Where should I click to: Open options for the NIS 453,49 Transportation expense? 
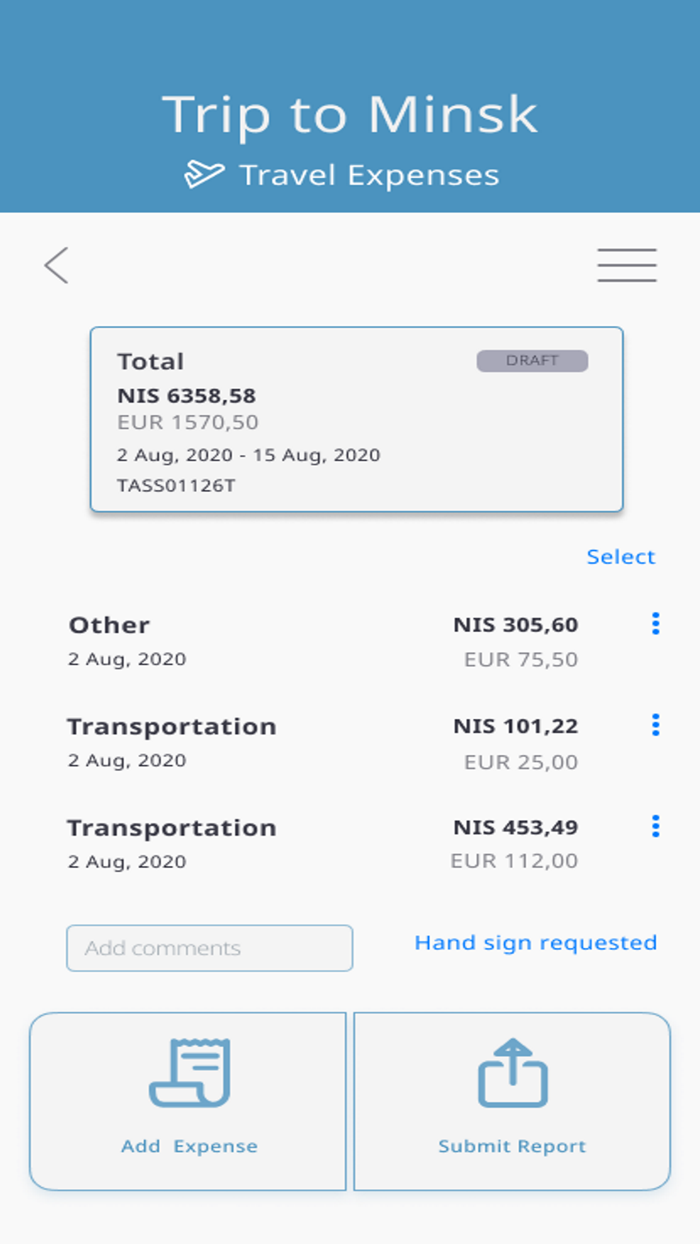(x=655, y=827)
